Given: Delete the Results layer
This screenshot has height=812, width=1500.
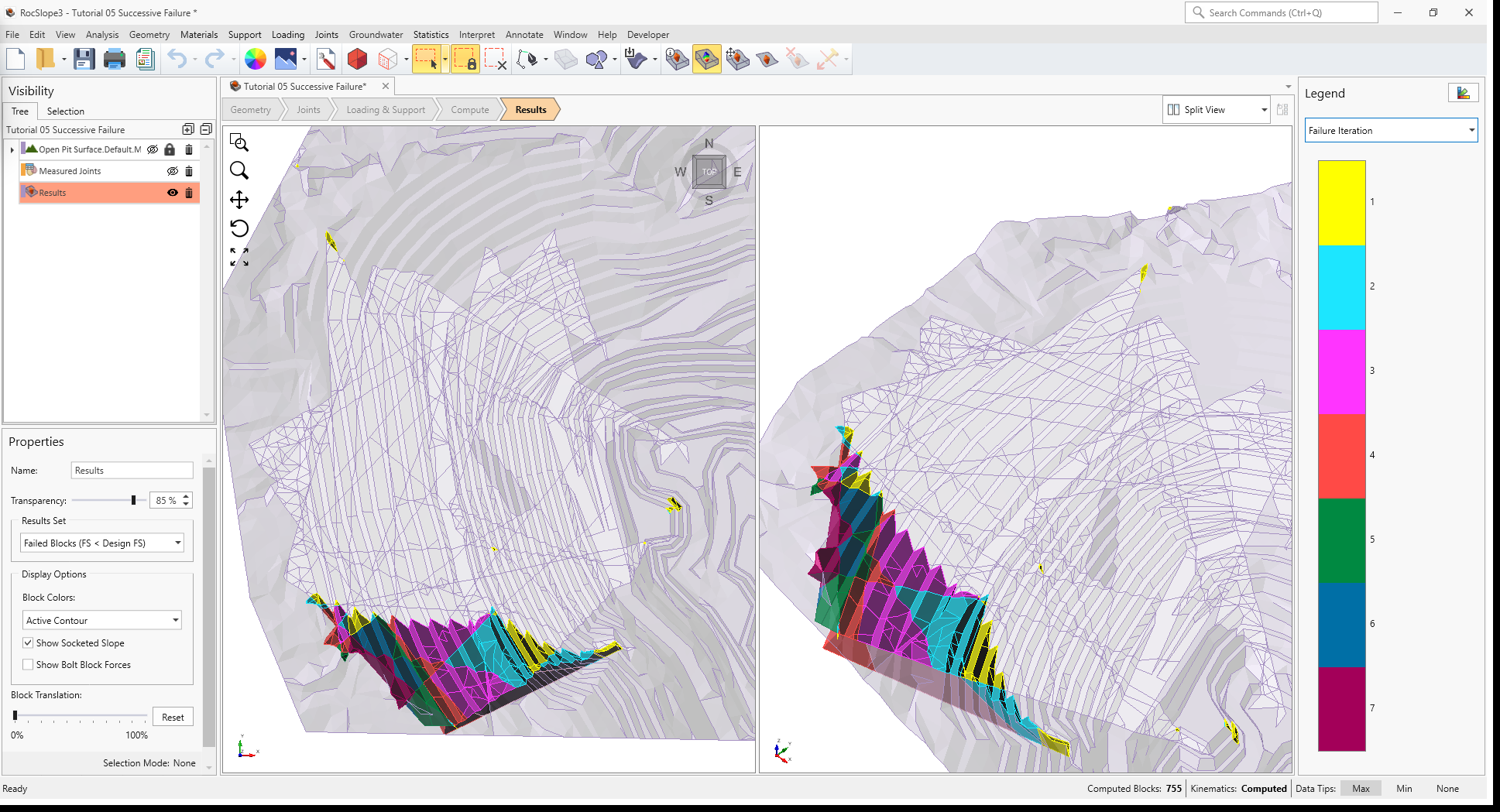Looking at the screenshot, I should pos(189,193).
